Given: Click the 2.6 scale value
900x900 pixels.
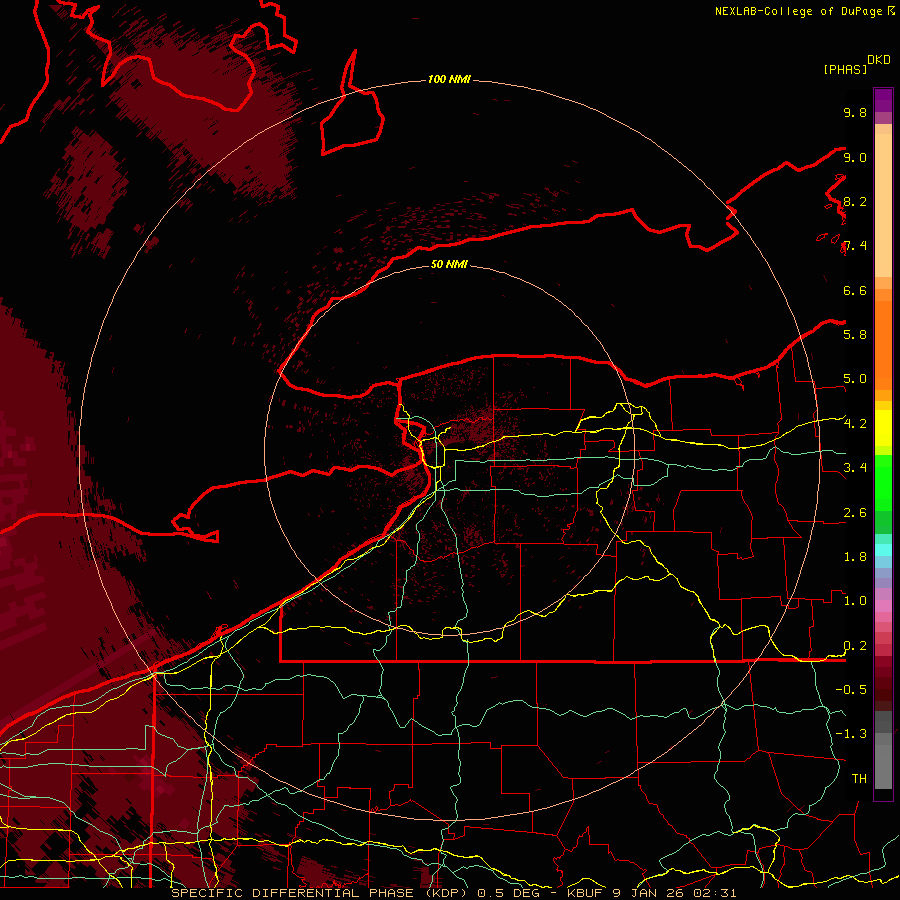Looking at the screenshot, I should (x=855, y=513).
